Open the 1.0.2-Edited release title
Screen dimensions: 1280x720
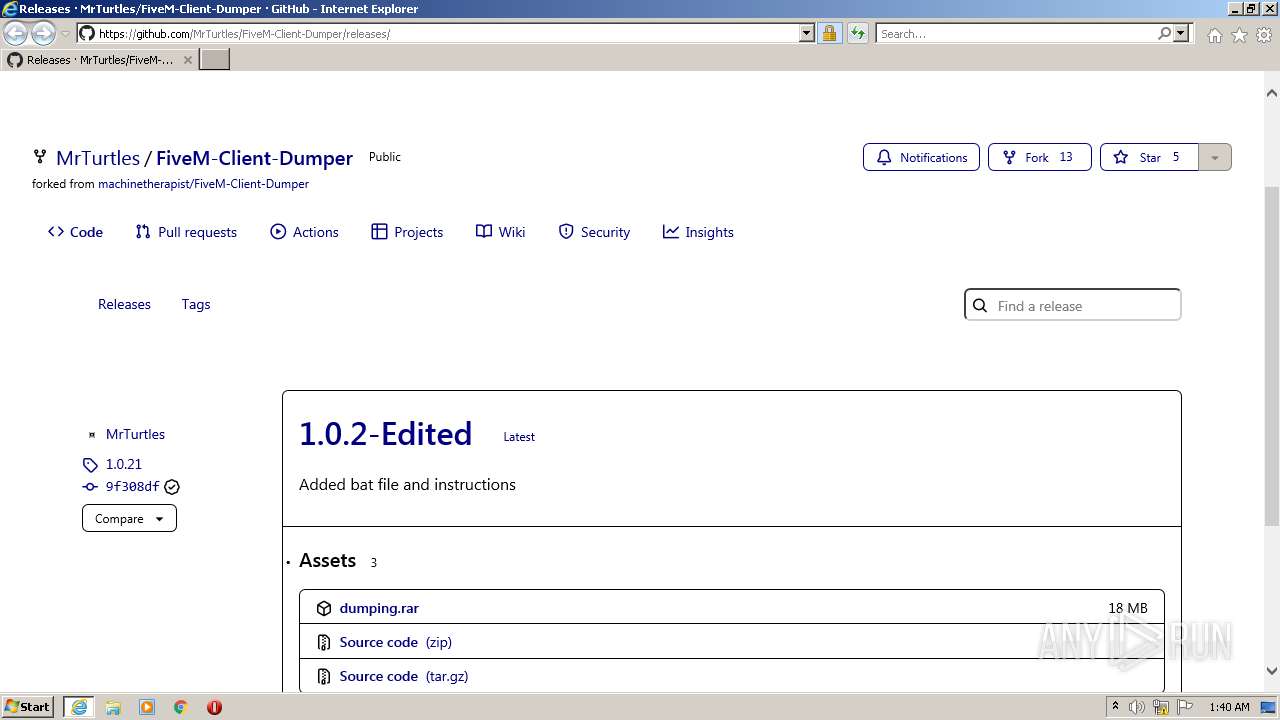[385, 434]
